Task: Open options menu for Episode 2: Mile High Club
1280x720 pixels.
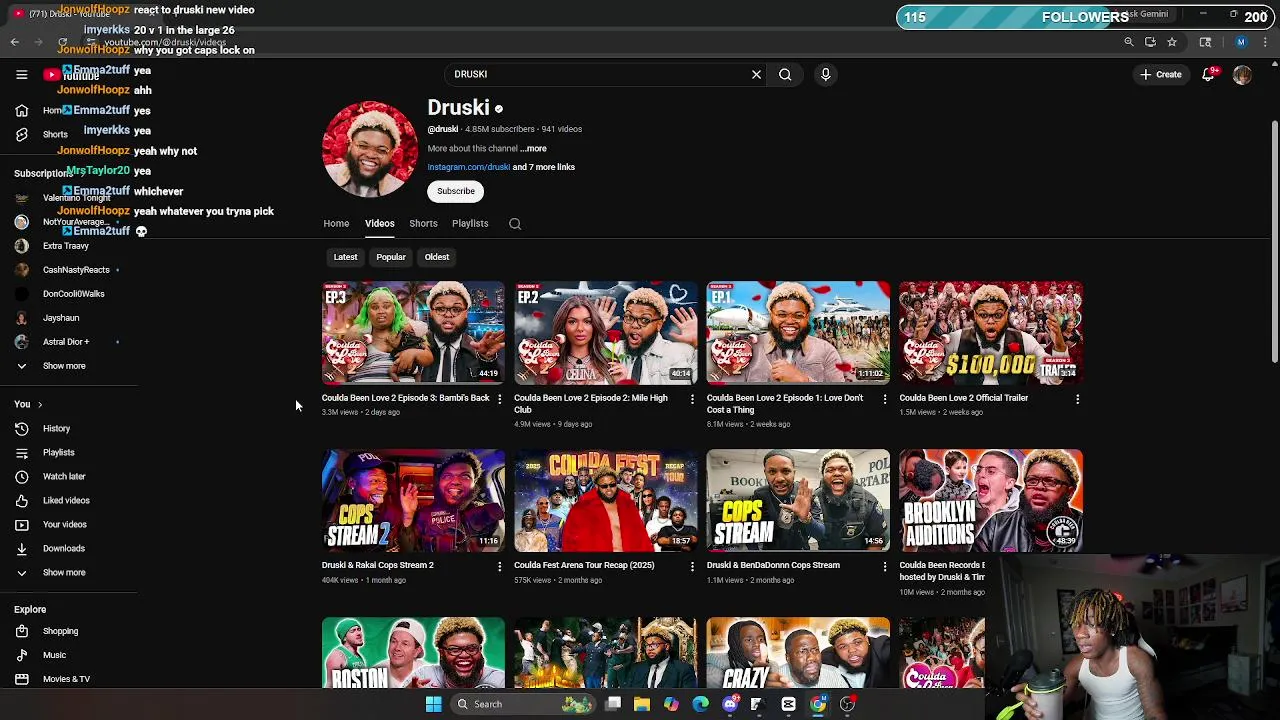Action: pyautogui.click(x=692, y=399)
